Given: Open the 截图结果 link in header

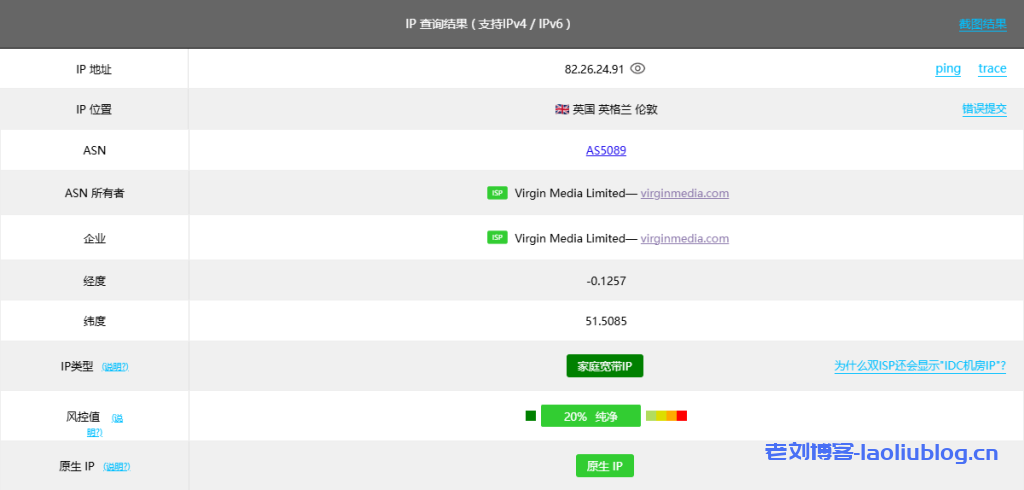Looking at the screenshot, I should pyautogui.click(x=982, y=24).
